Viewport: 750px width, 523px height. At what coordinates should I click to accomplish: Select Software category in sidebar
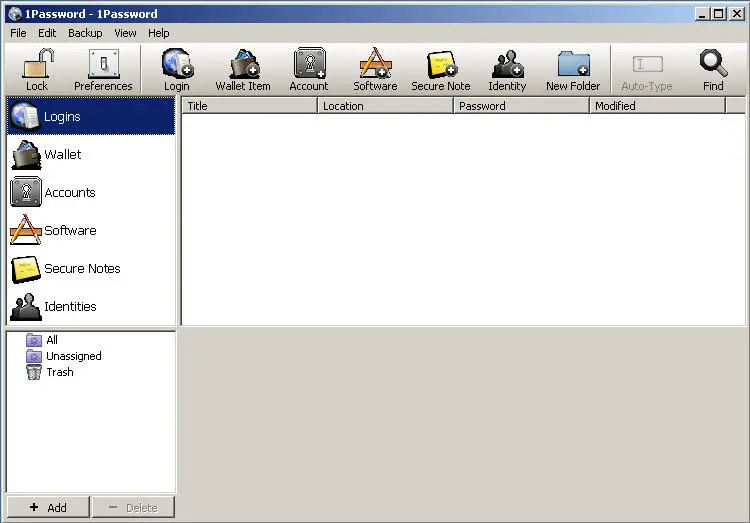[x=91, y=231]
